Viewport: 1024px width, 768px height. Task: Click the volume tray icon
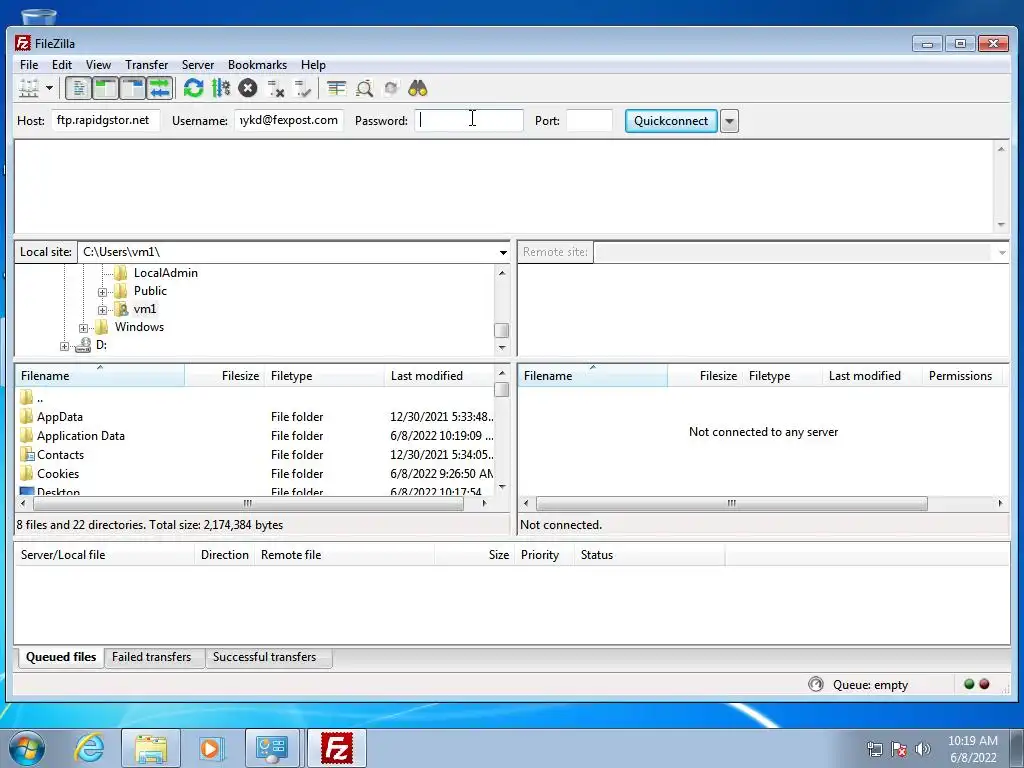[x=922, y=749]
